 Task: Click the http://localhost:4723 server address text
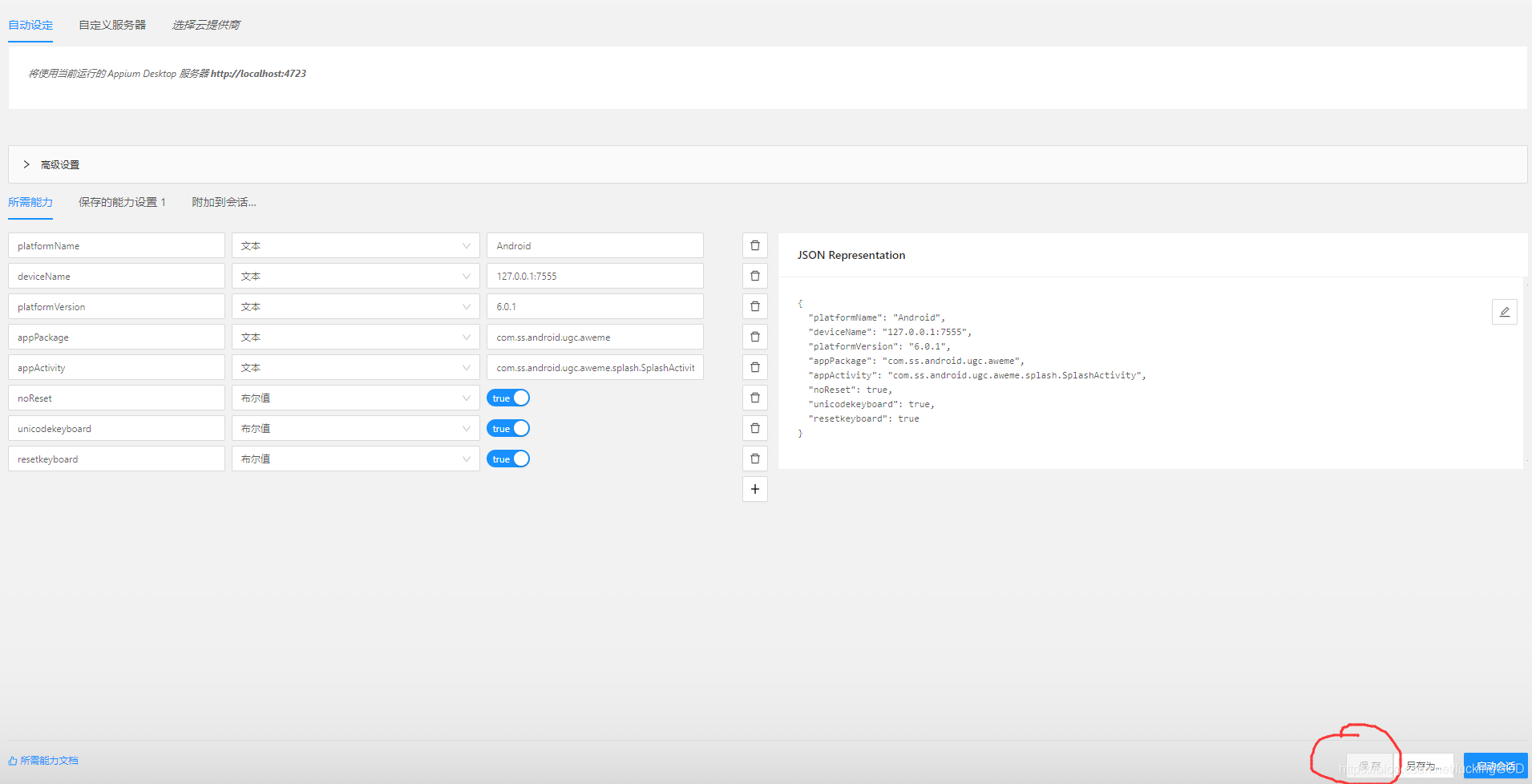pyautogui.click(x=258, y=73)
